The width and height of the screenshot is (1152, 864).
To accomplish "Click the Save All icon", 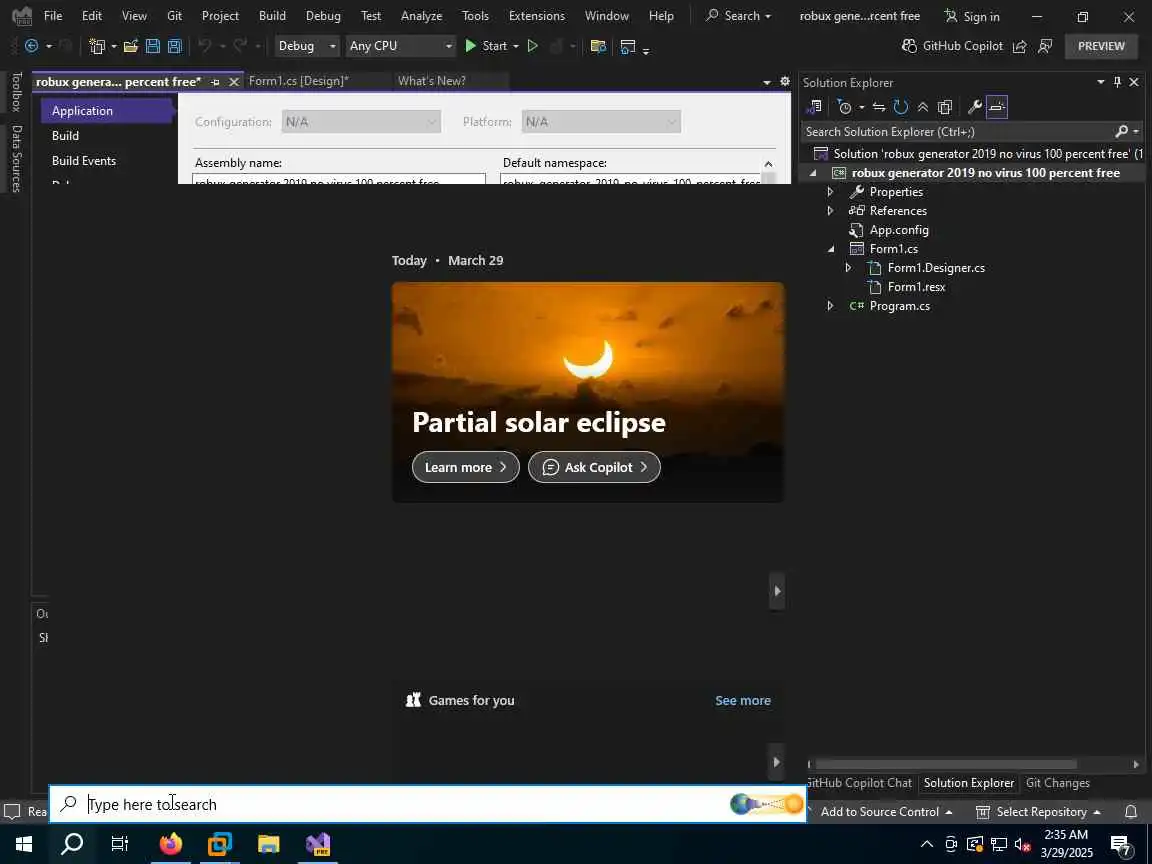I will (x=175, y=46).
